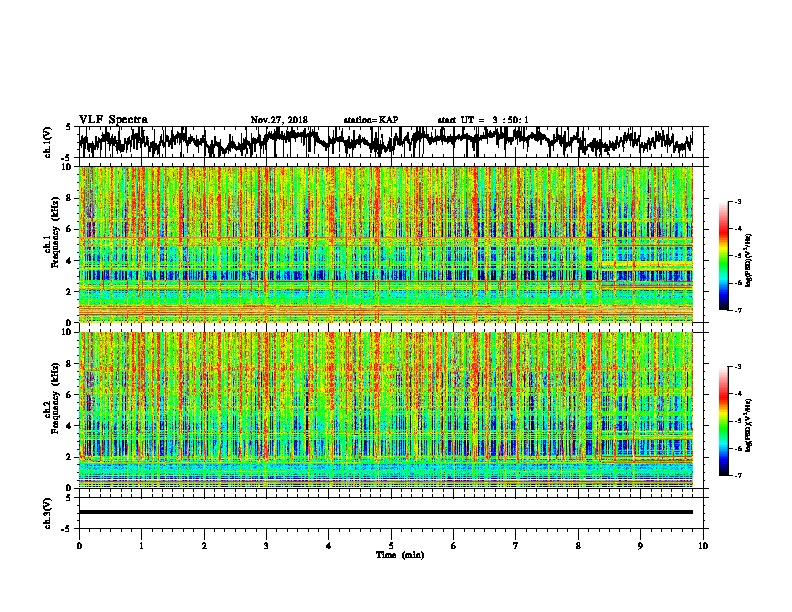Viewport: 792px width, 612px height.
Task: Click the ch.3(V) flat black trace
Action: point(386,512)
